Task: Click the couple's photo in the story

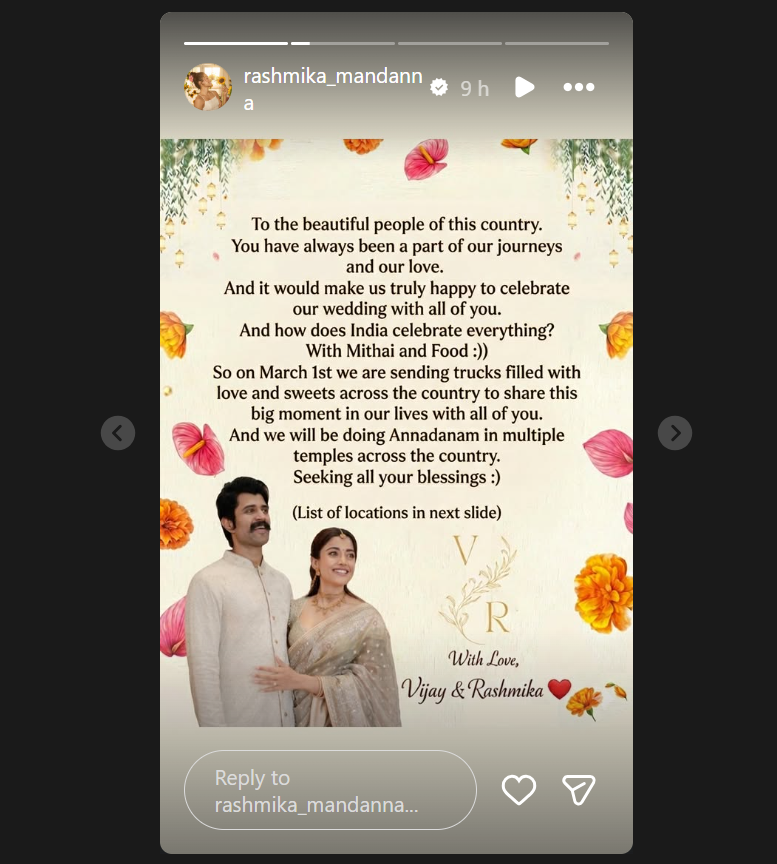Action: point(292,602)
